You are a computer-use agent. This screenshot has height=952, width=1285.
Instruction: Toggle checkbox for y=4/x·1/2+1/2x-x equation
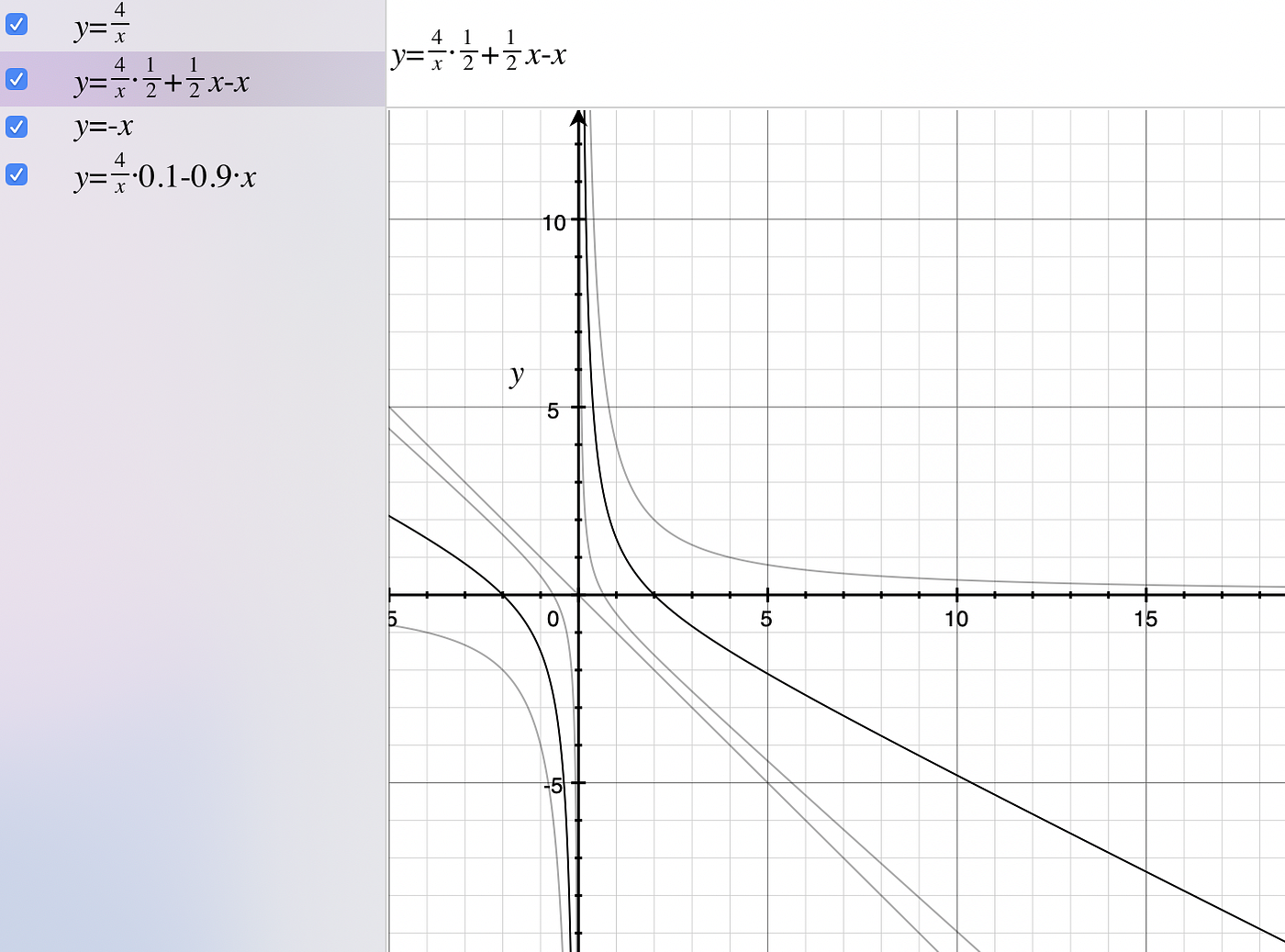[17, 80]
